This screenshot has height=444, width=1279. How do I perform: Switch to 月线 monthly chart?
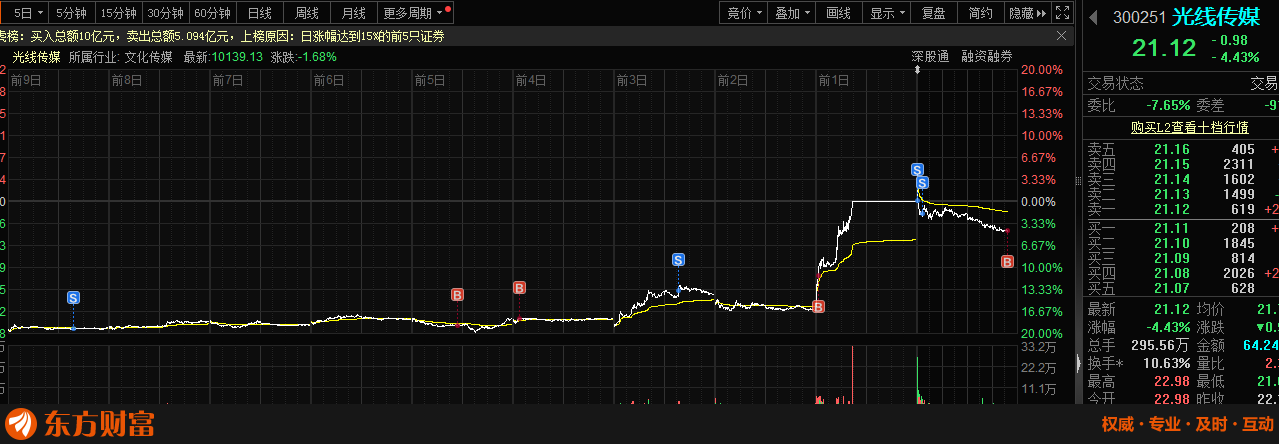coord(354,13)
